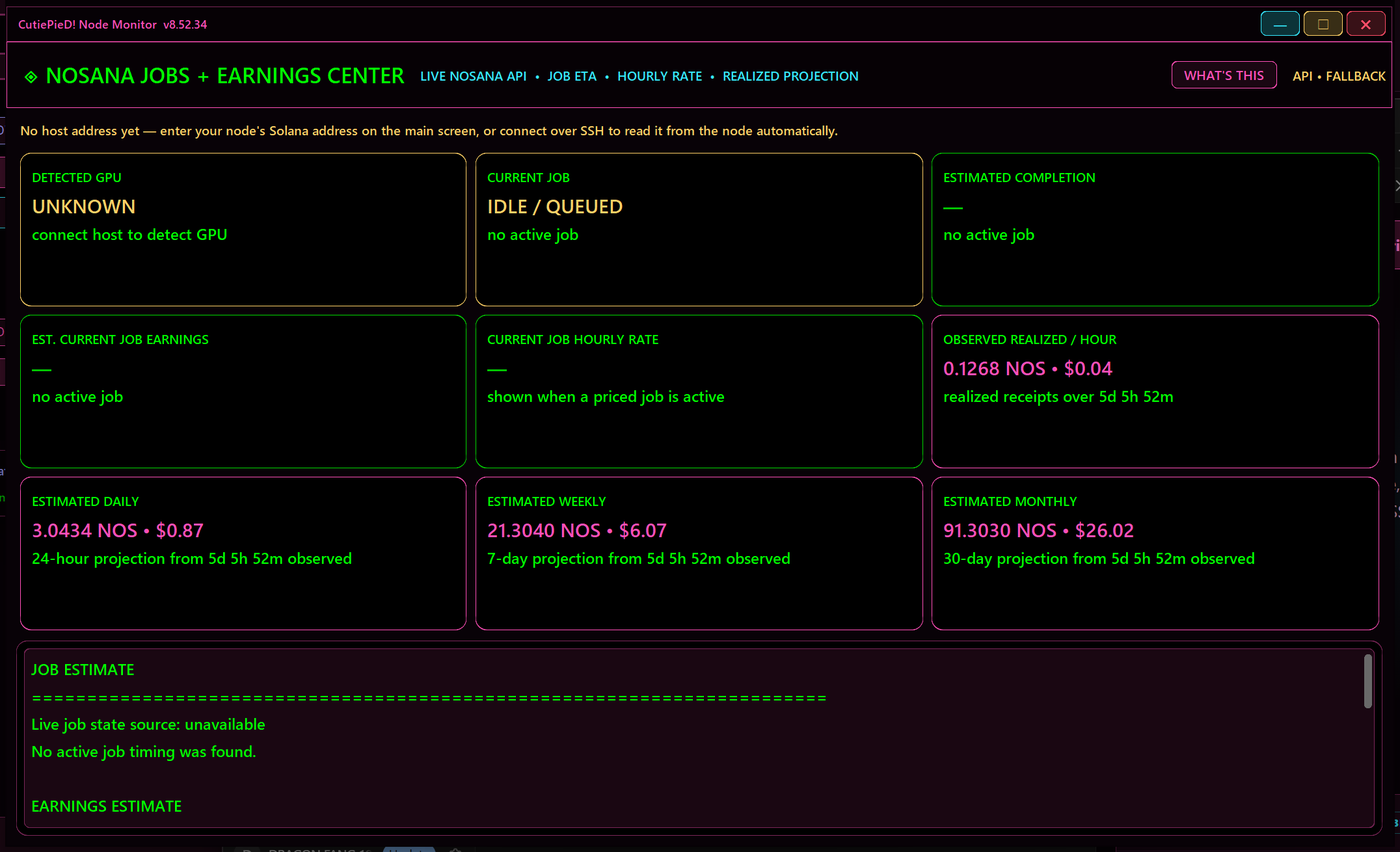
Task: Maximize the CutiePieD Node Monitor window
Action: (x=1323, y=24)
